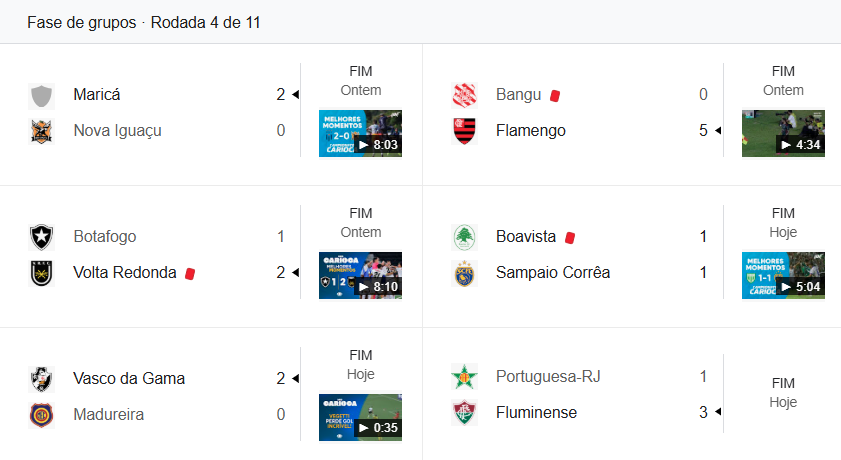The width and height of the screenshot is (841, 460).
Task: Click the Boavista team crest
Action: click(x=464, y=237)
